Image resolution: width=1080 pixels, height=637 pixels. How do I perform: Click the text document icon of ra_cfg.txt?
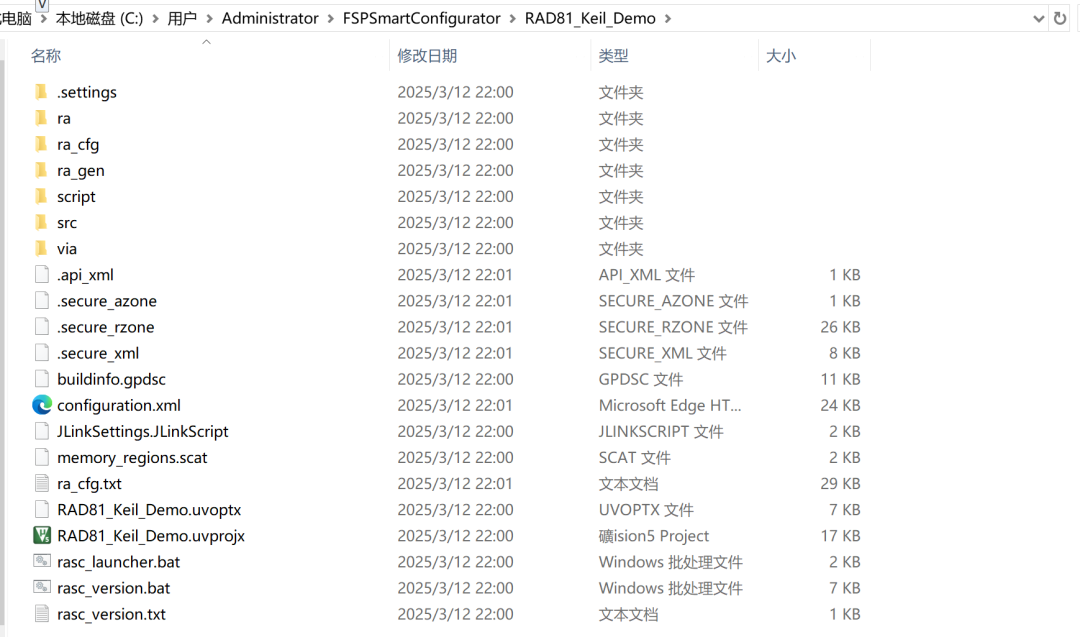point(42,483)
